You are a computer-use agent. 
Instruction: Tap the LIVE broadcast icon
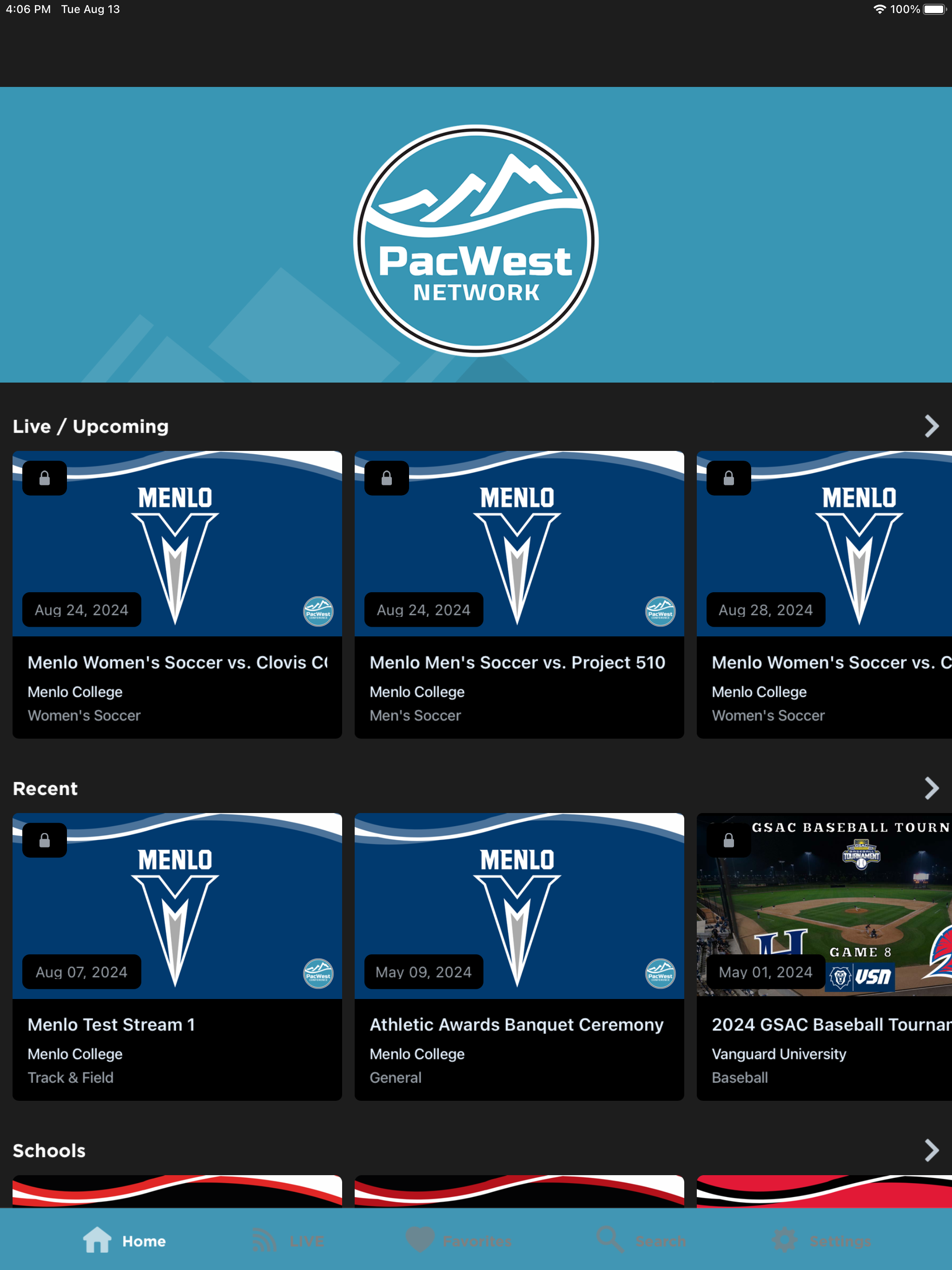click(264, 1240)
